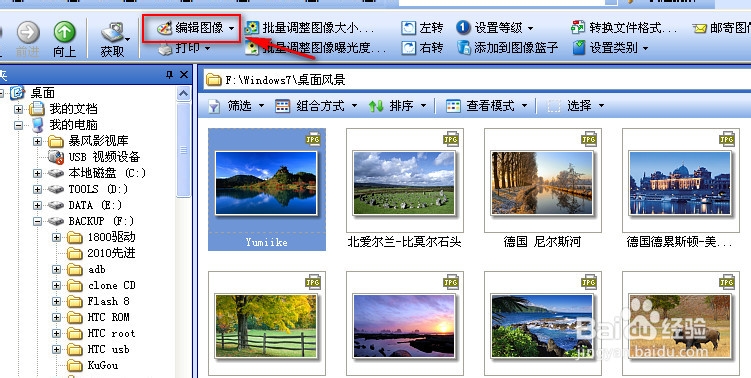Viewport: 751px width, 378px height.
Task: Close the folder panel
Action: coord(184,75)
